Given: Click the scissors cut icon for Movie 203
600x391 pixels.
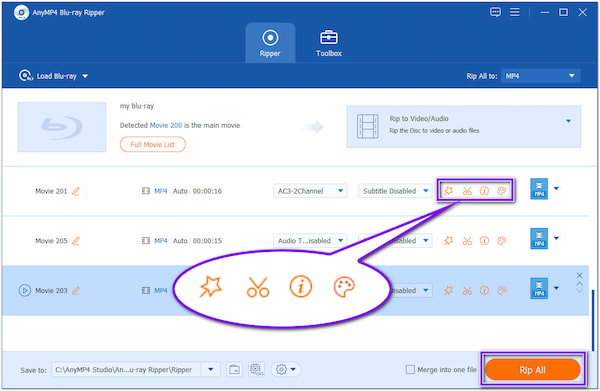Looking at the screenshot, I should tap(467, 291).
